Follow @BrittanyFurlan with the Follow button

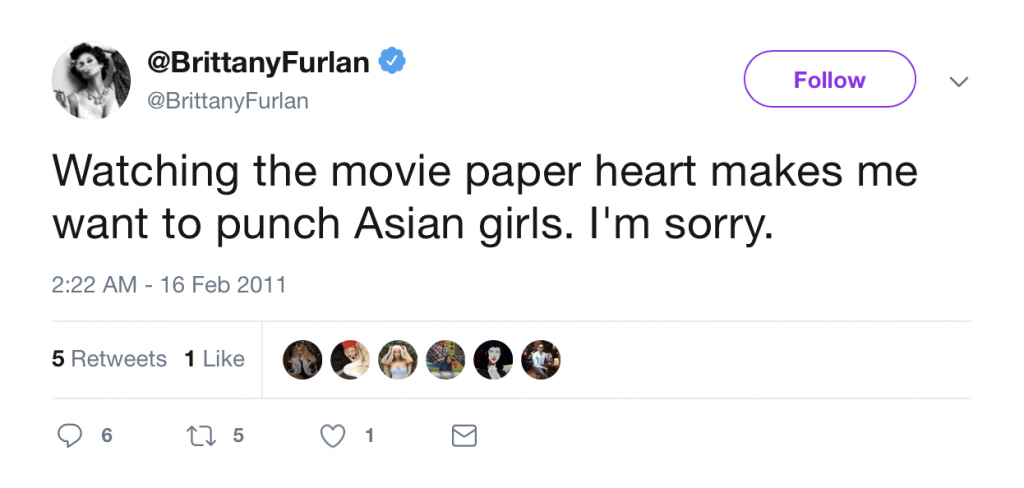coord(829,79)
